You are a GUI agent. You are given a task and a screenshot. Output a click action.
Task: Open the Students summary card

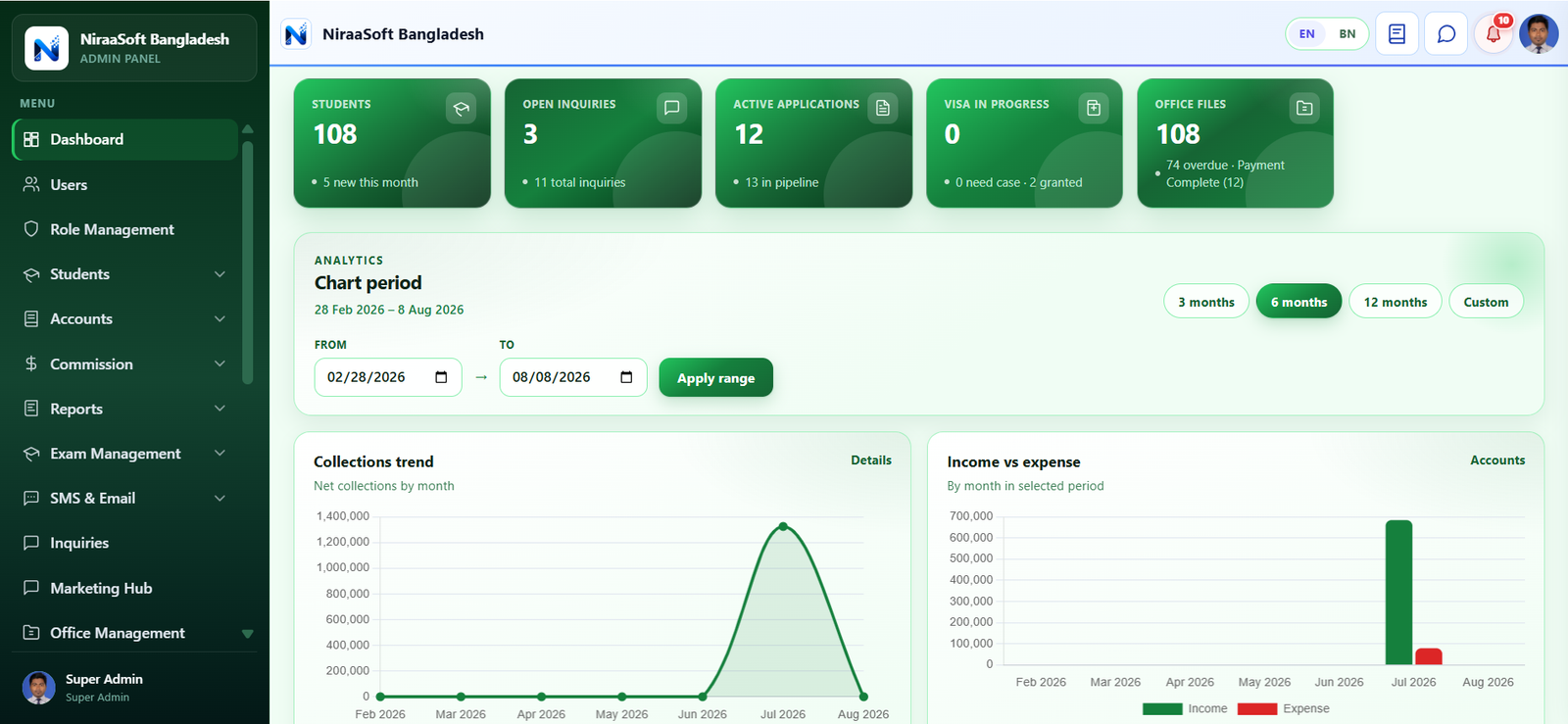[x=392, y=143]
